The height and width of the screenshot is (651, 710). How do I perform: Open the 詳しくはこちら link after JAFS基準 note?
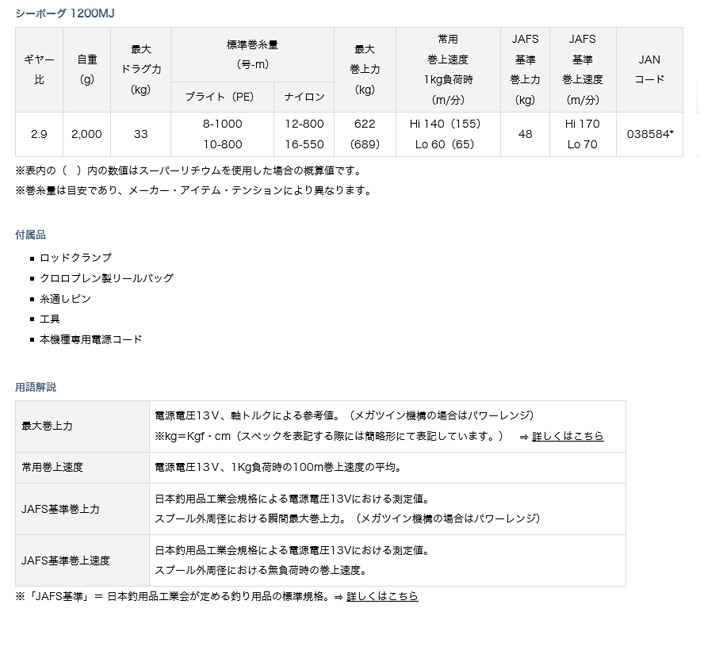point(382,596)
